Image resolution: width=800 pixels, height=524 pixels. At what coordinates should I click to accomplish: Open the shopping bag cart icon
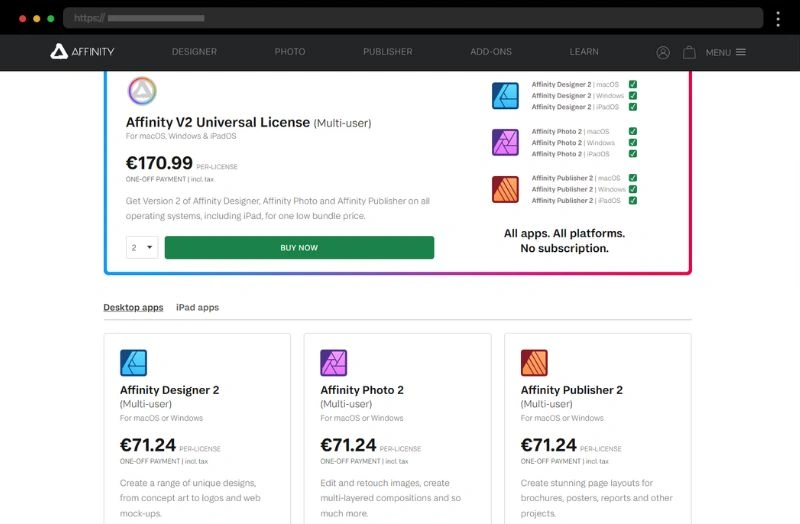(x=689, y=52)
